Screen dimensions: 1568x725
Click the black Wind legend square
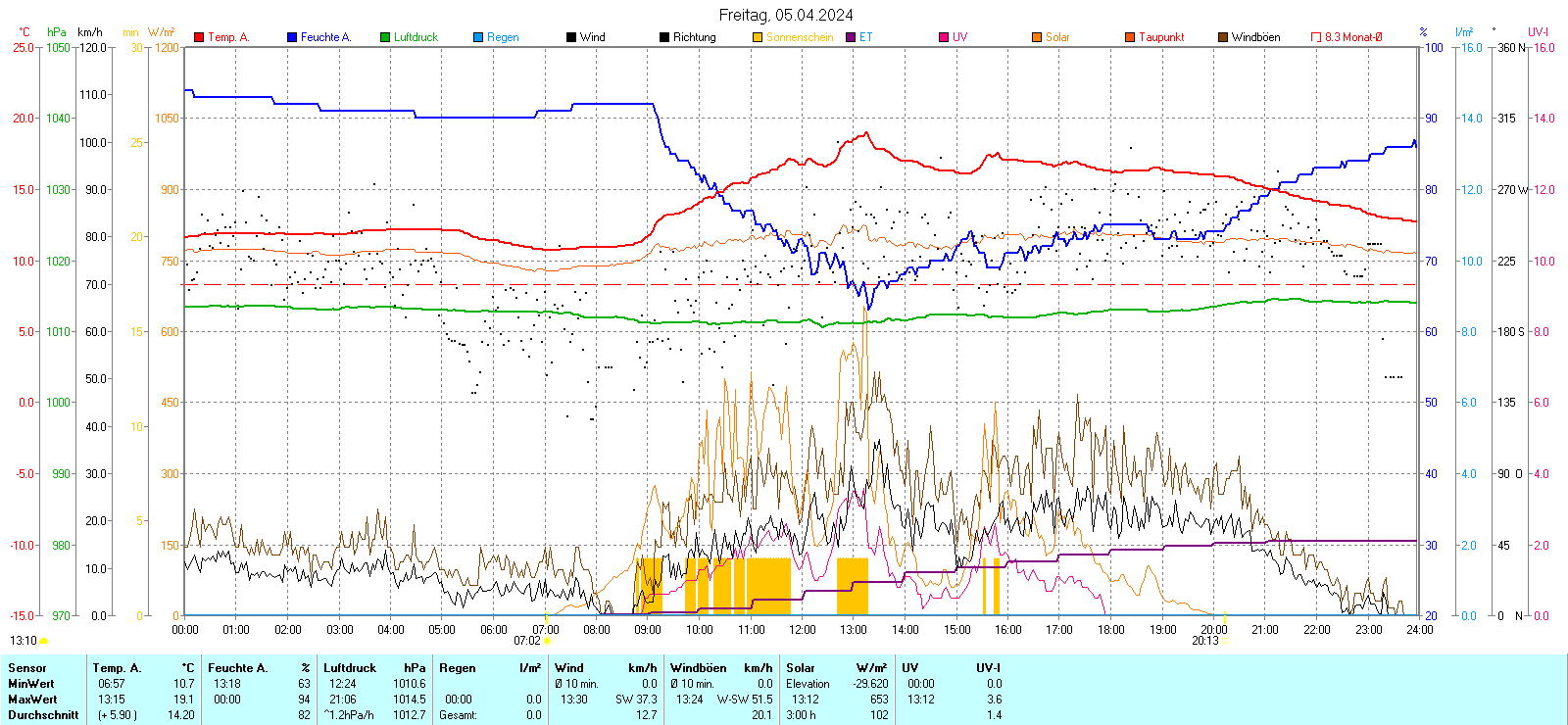pyautogui.click(x=571, y=37)
